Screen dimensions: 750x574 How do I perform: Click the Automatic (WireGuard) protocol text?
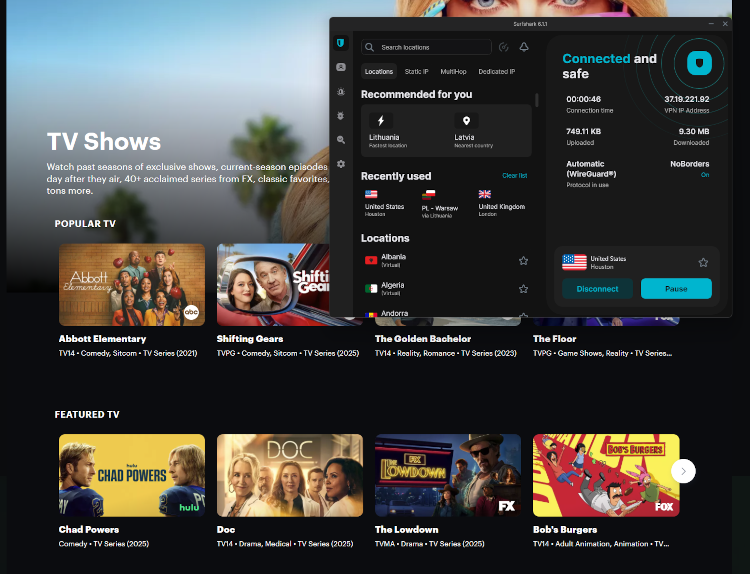591,169
